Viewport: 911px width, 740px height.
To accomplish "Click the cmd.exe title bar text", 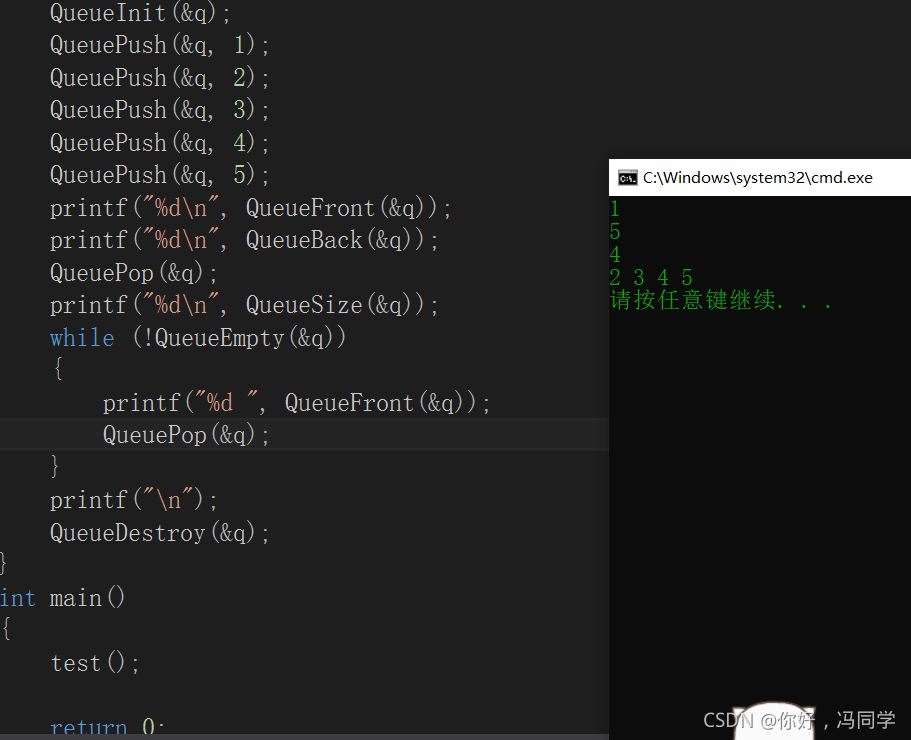I will point(758,178).
